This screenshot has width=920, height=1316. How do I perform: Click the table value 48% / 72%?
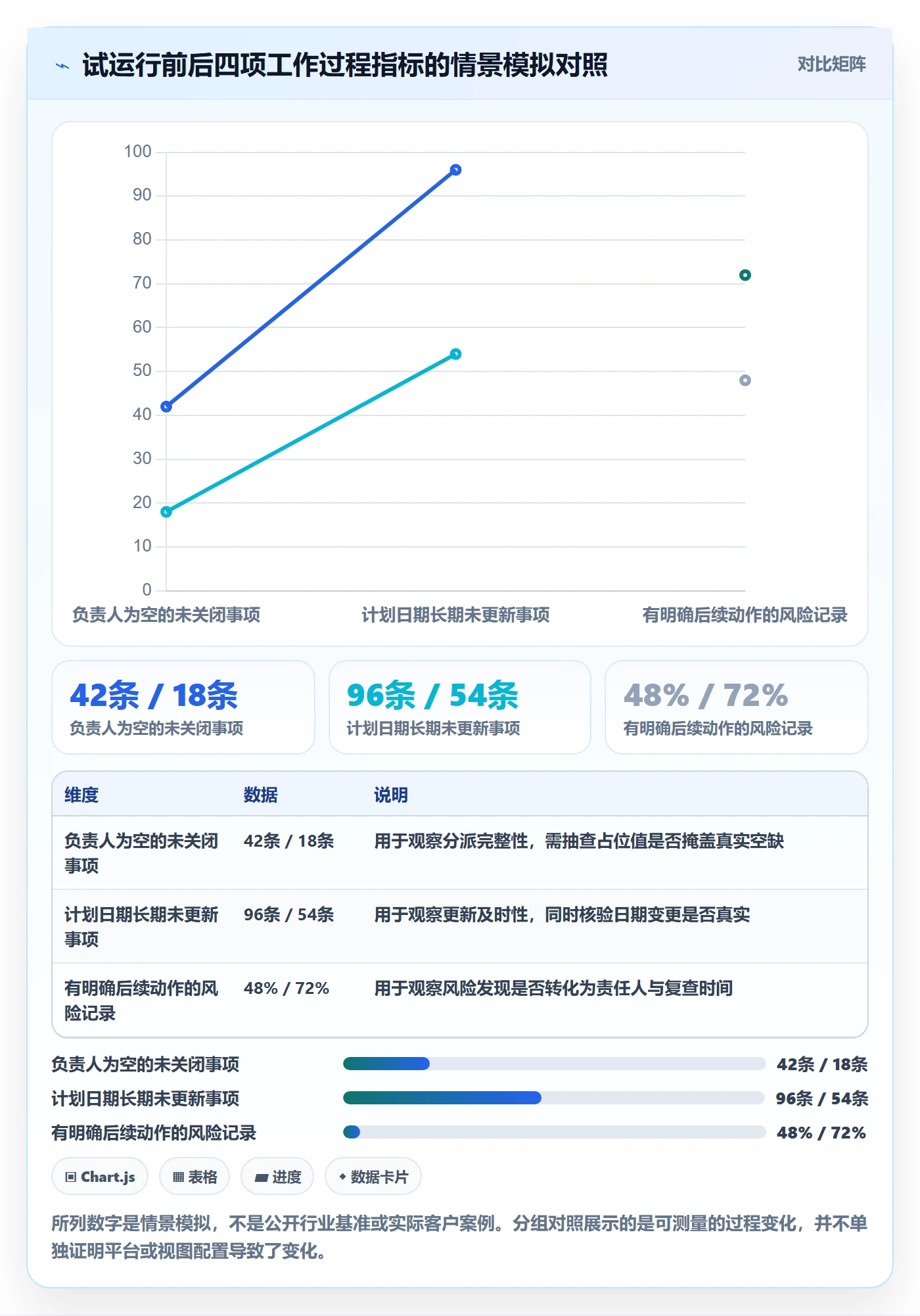point(287,988)
